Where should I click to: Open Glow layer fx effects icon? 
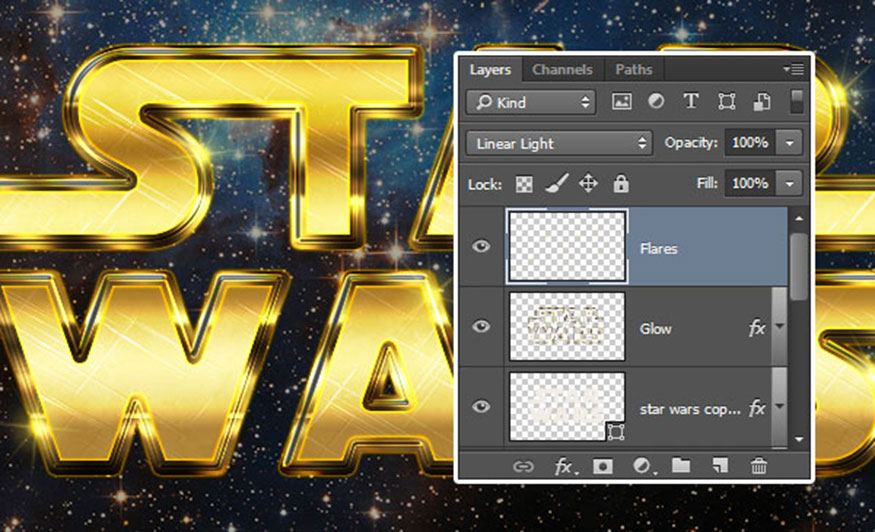pos(757,328)
